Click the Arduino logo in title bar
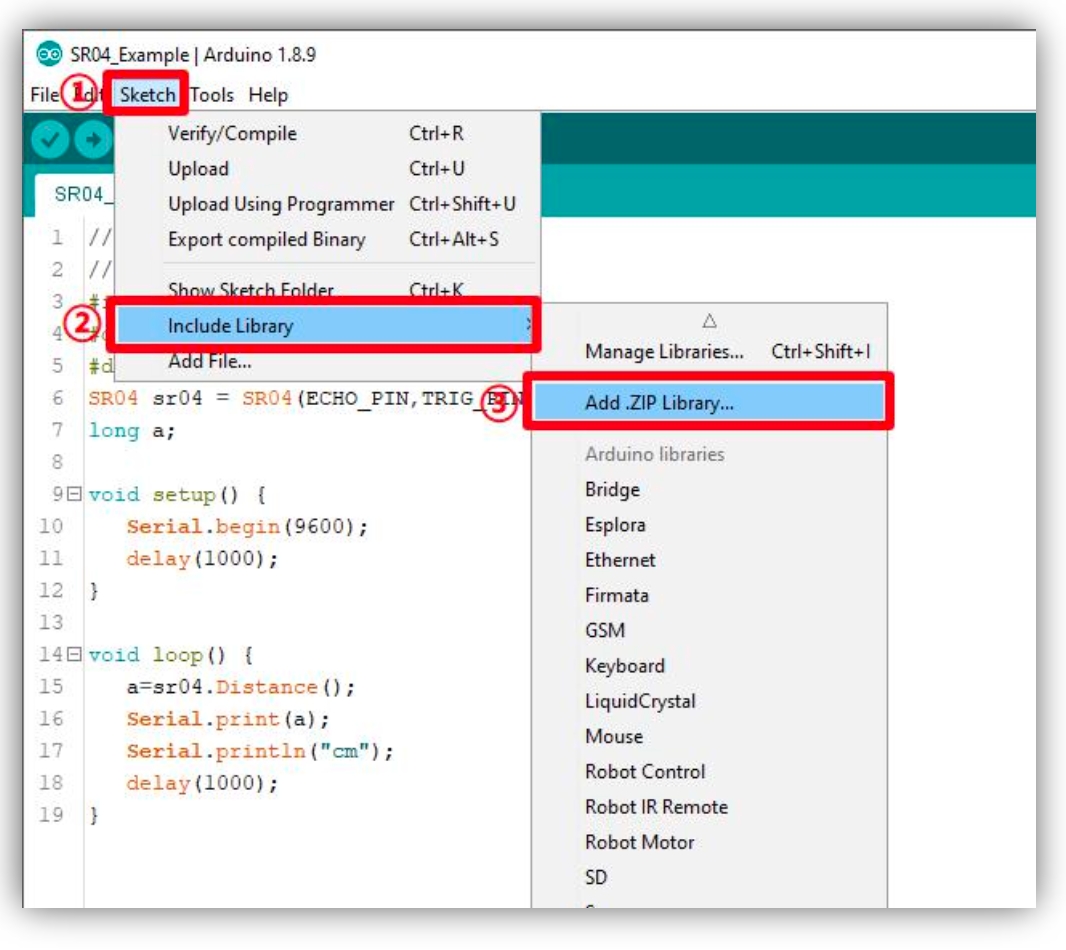This screenshot has width=1066, height=950. pos(48,54)
